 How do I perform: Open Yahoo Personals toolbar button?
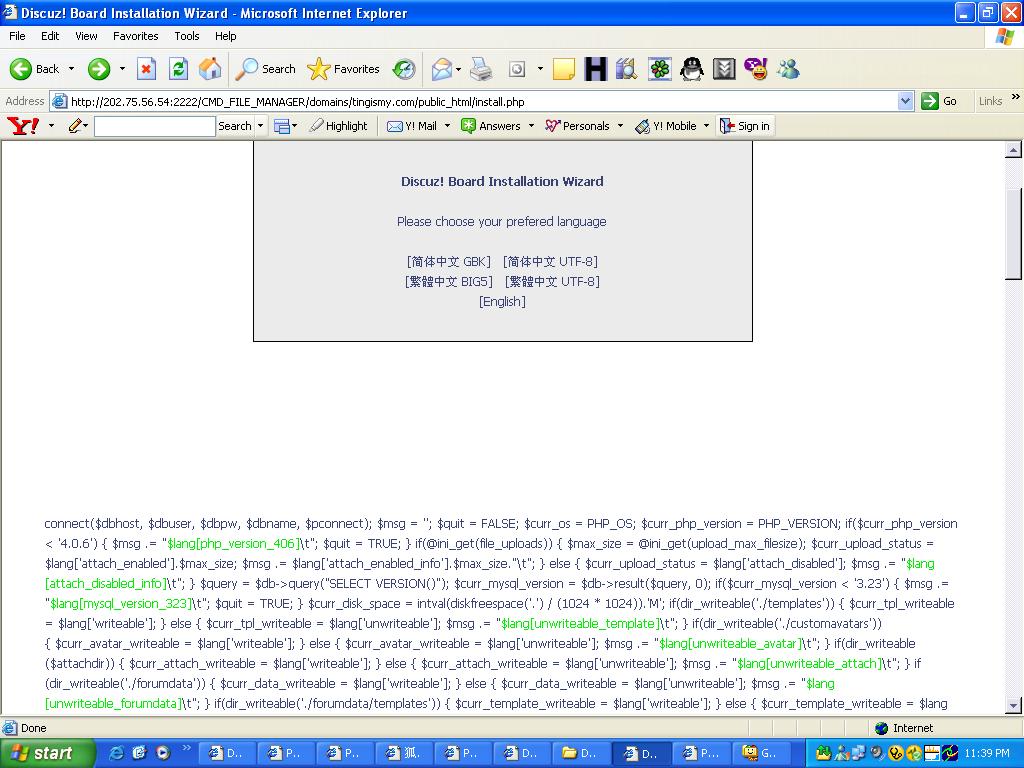coord(577,125)
